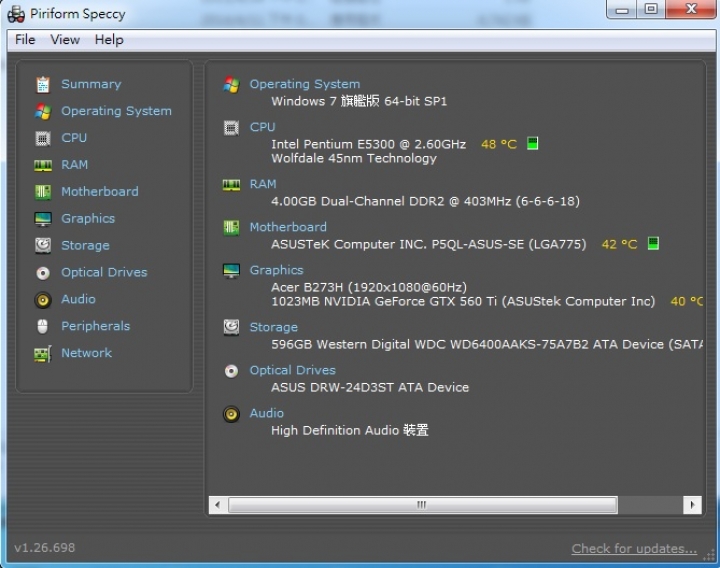Image resolution: width=720 pixels, height=568 pixels.
Task: Click the RAM heading link in the summary
Action: coord(263,184)
